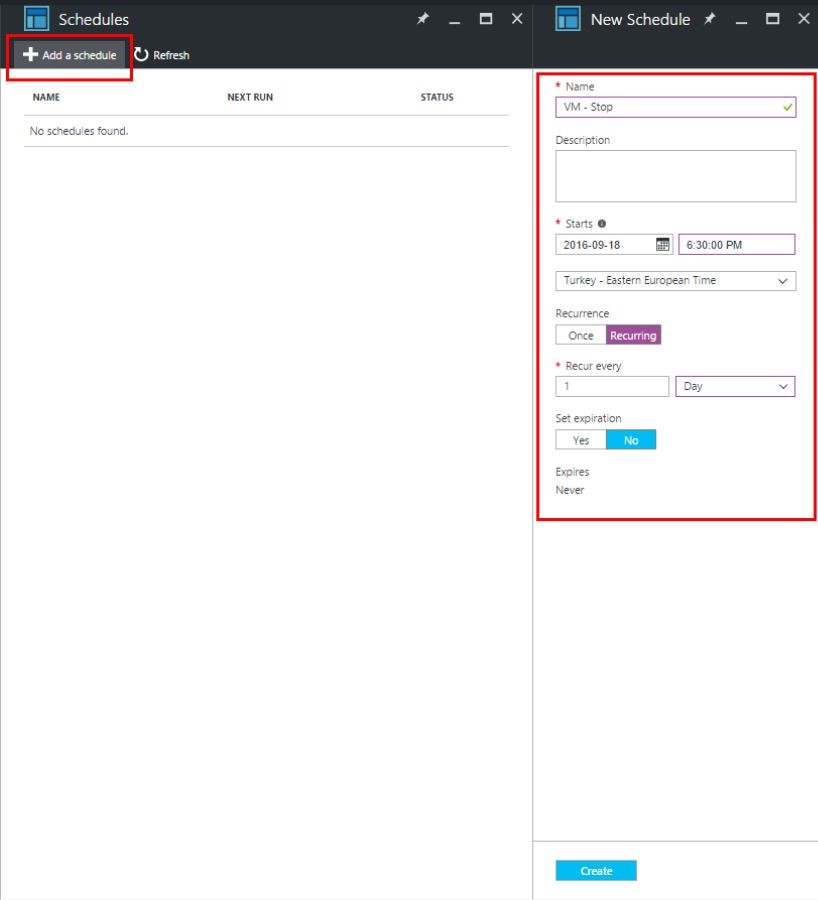Click the Create button
The width and height of the screenshot is (818, 900).
coord(596,871)
